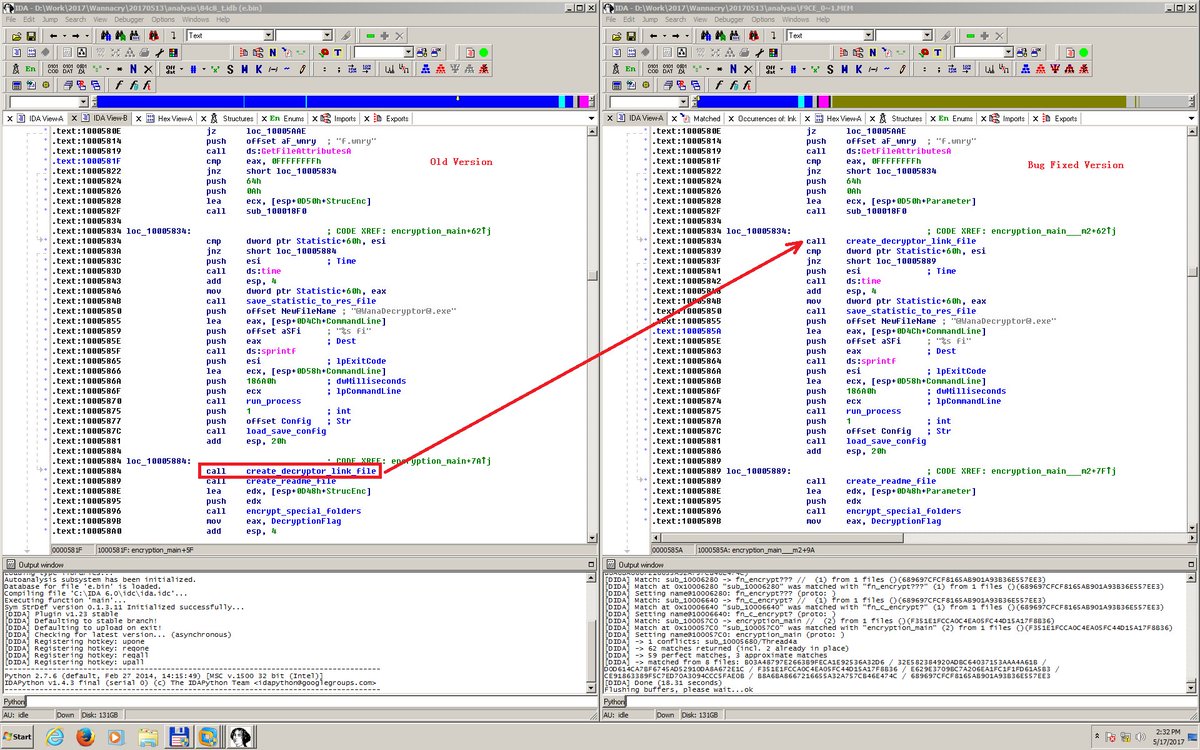
Task: Open the Jump menu in left IDA window
Action: coord(49,19)
